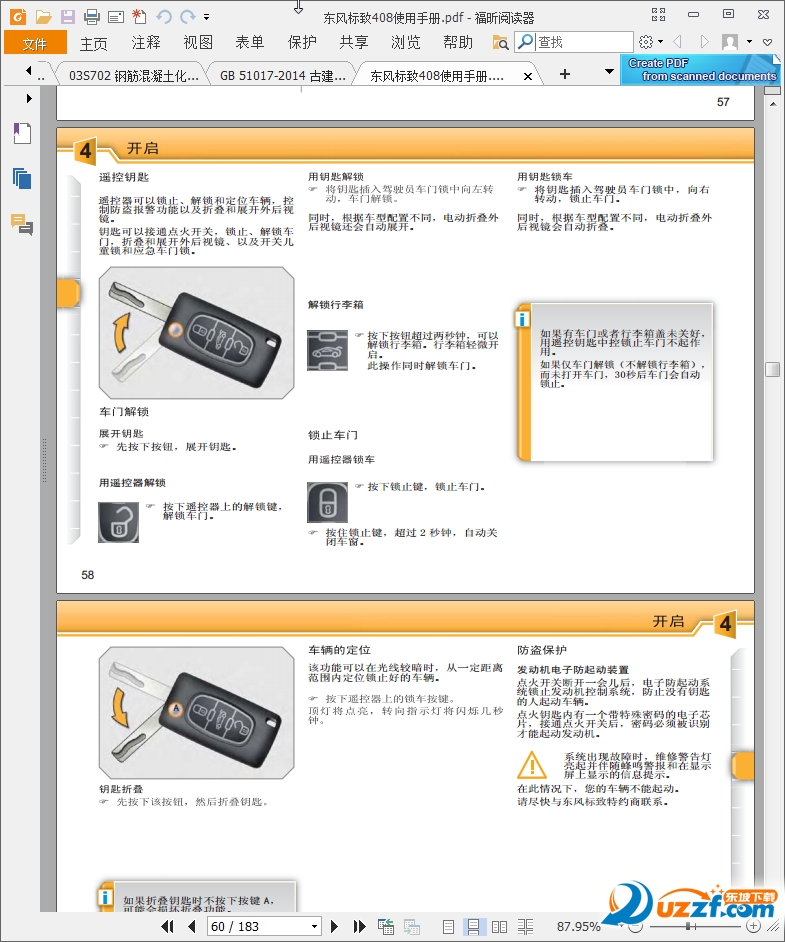Open the page thumbnails panel icon

(22, 178)
